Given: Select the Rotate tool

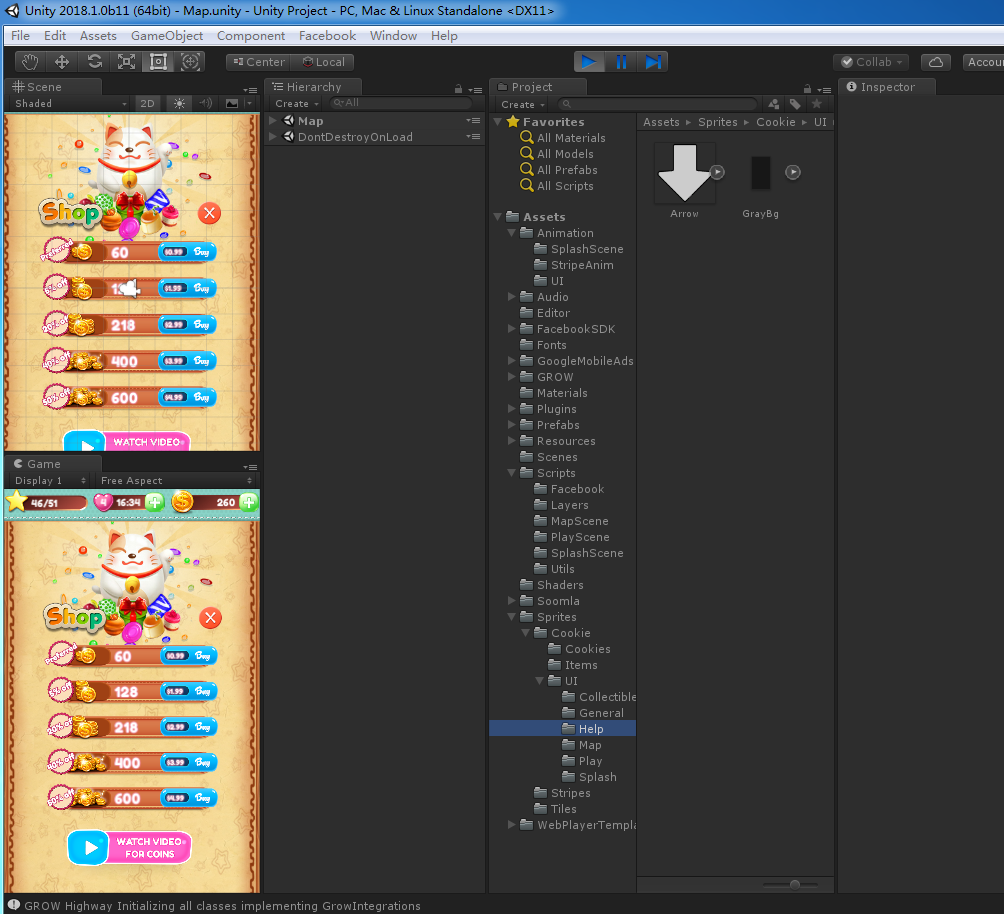Looking at the screenshot, I should (94, 61).
